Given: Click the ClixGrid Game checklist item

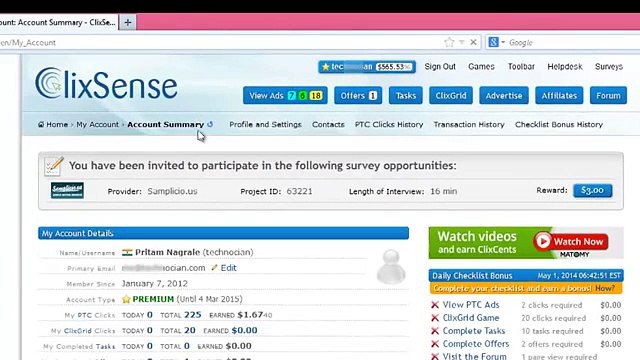Looking at the screenshot, I should pyautogui.click(x=471, y=318).
